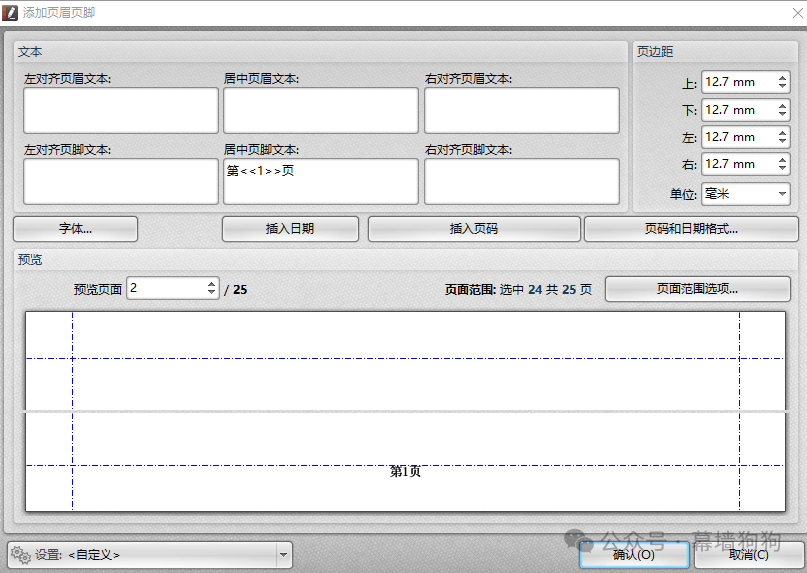Click the 插入页码 button
This screenshot has height=573, width=807.
pos(473,229)
